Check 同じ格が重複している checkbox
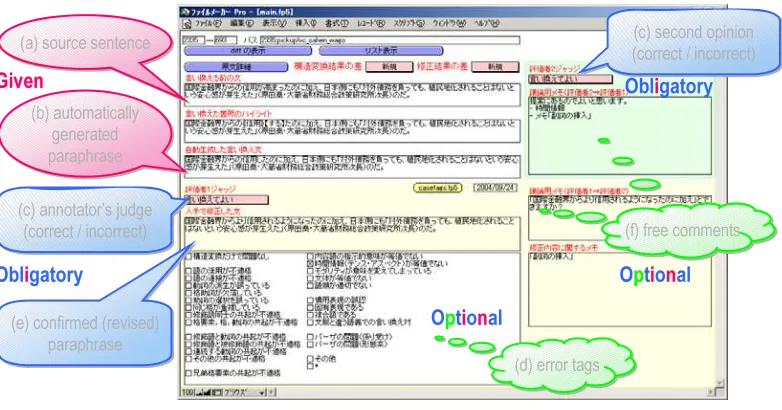This screenshot has width=782, height=410. coord(189,307)
